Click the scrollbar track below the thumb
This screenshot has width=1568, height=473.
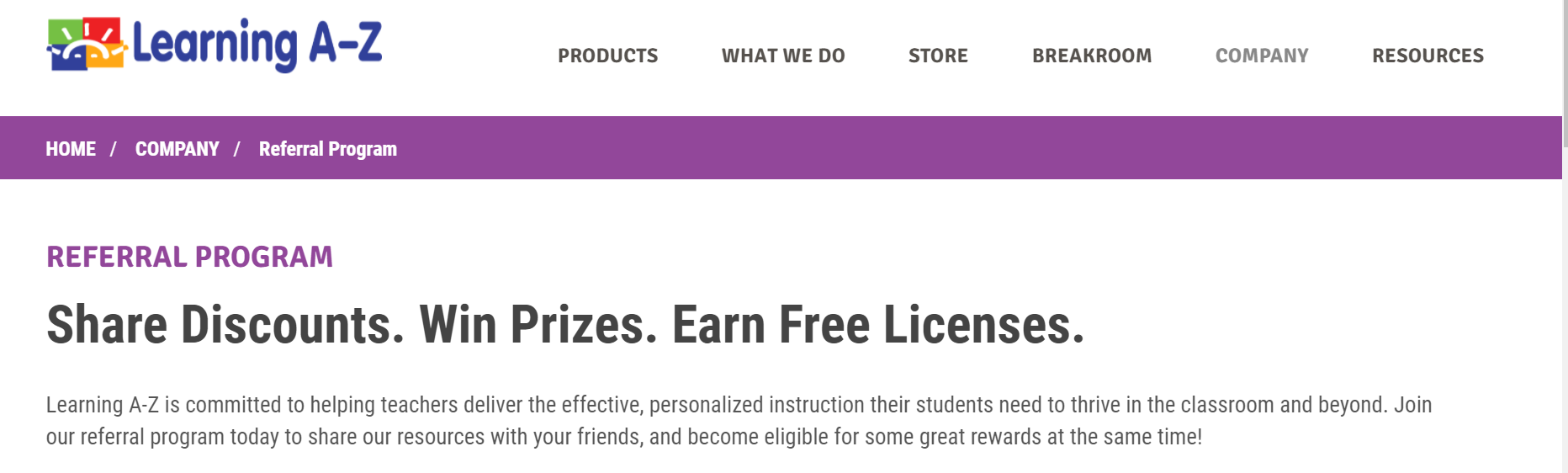point(1565,320)
